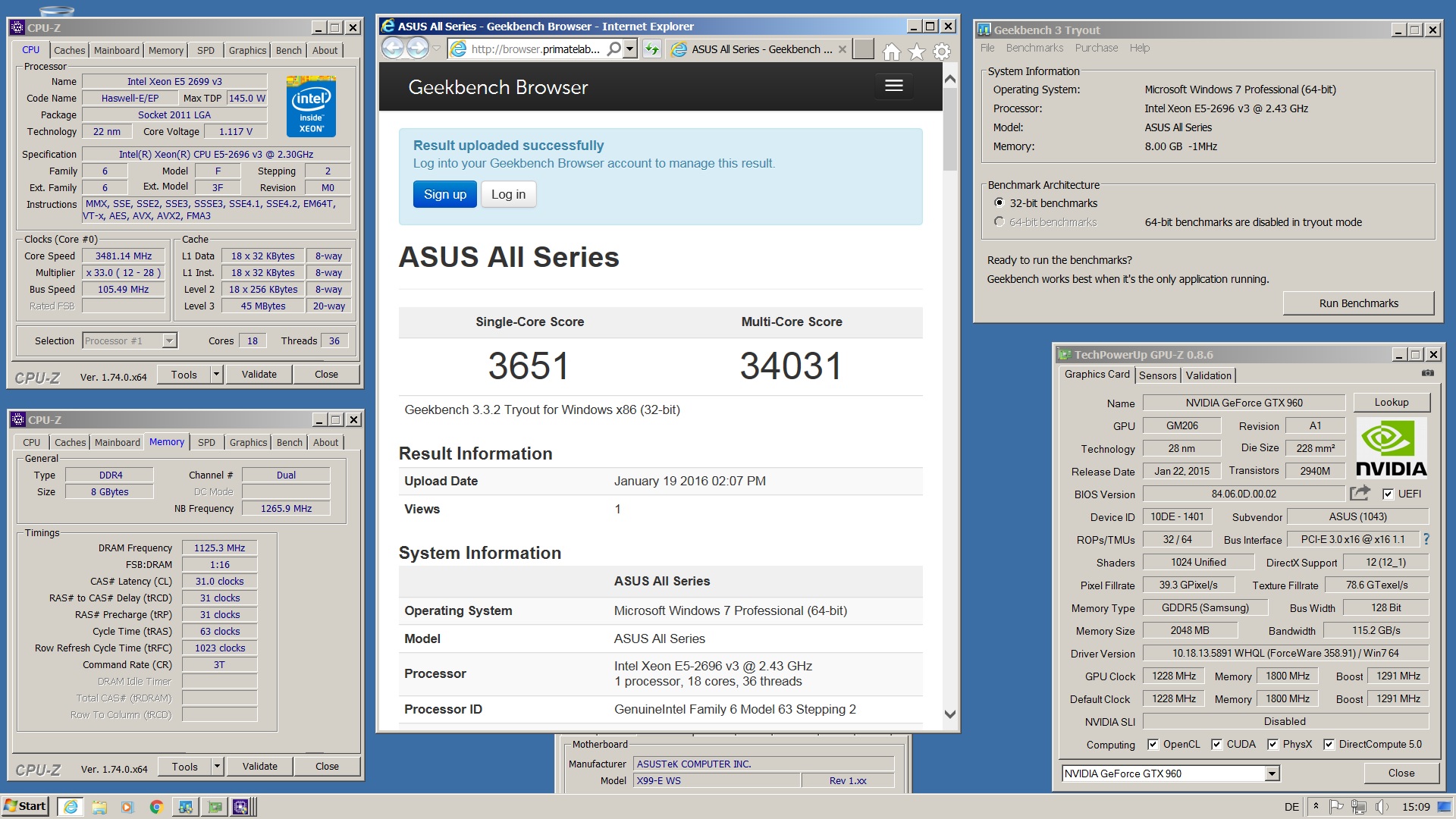
Task: Launch Windows Media Player from taskbar
Action: (x=127, y=807)
